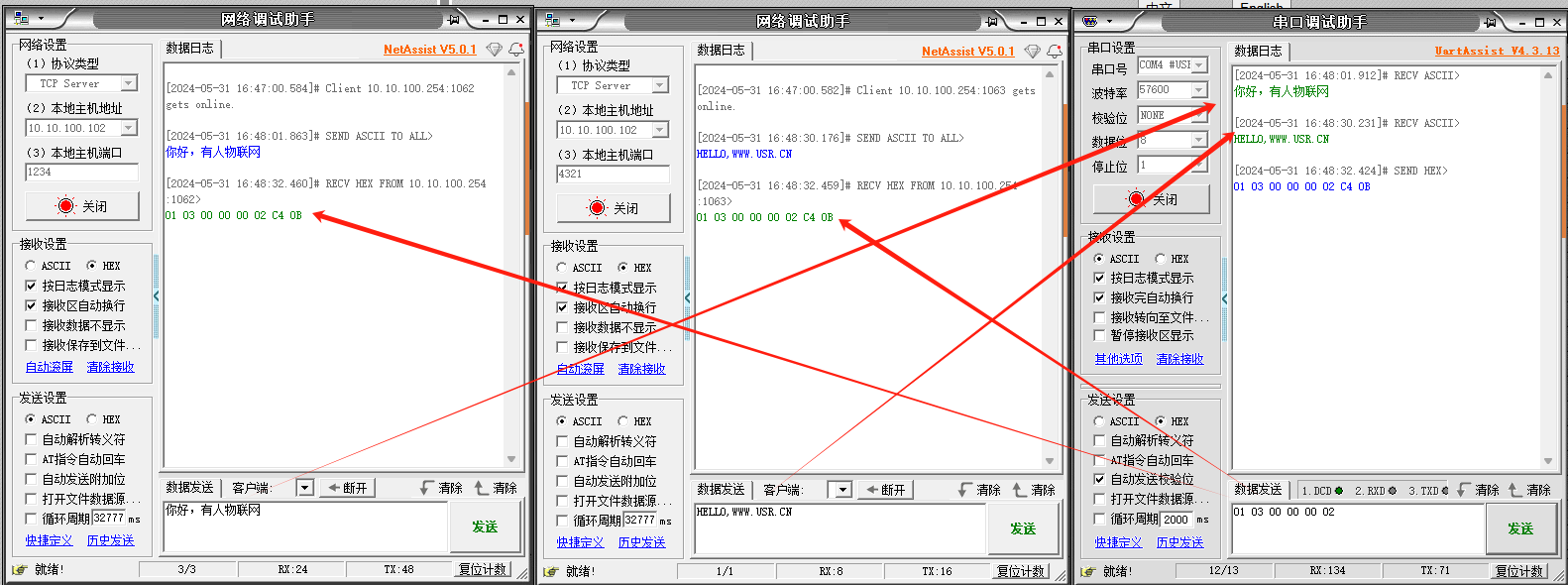This screenshot has height=585, width=1568.
Task: Click the red 关闭 connection icon in port 1234 window
Action: click(65, 206)
